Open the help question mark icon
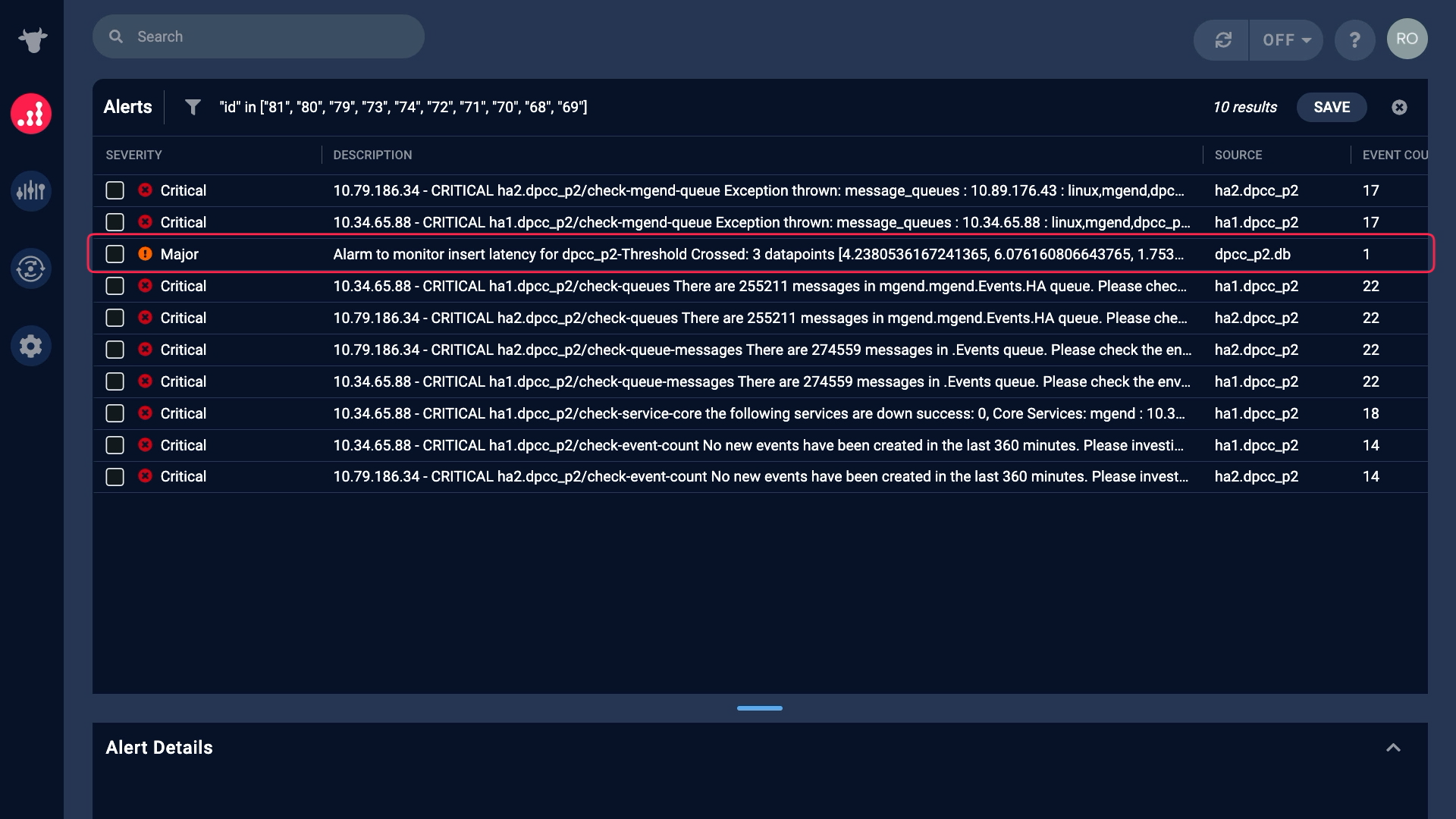Screen dimensions: 1456x819 coord(1354,39)
